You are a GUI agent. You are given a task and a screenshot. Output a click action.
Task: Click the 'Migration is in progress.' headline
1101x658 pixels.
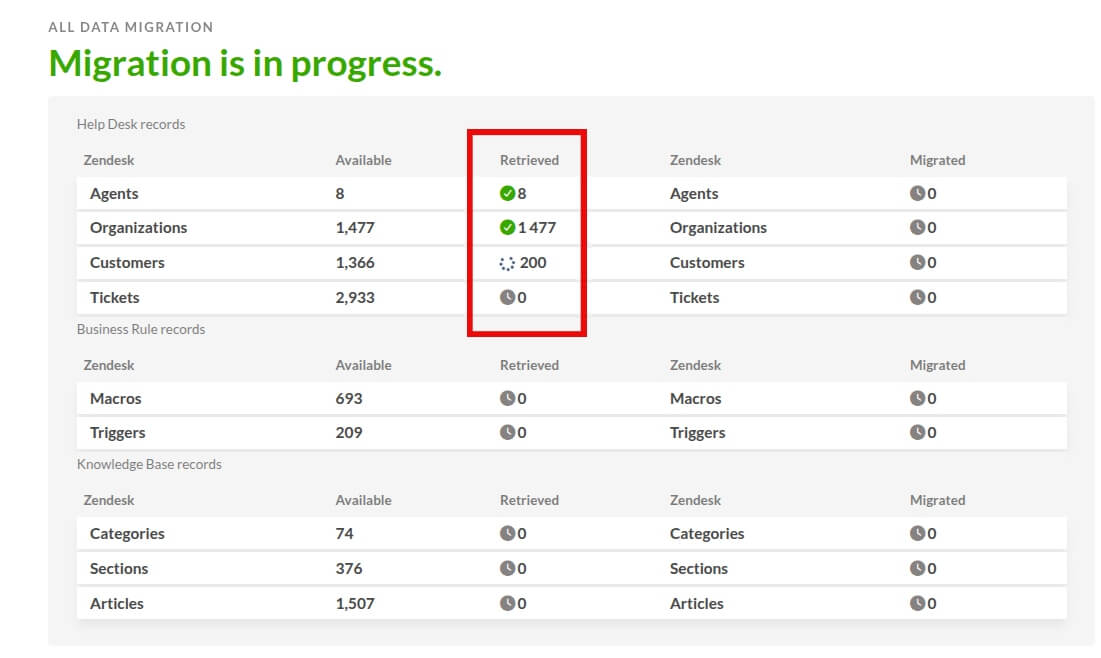tap(245, 64)
